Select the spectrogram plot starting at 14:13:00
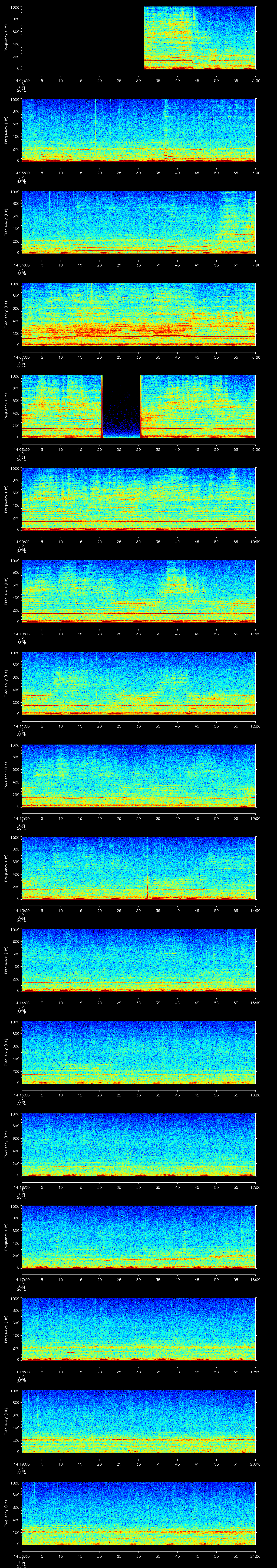 139,868
